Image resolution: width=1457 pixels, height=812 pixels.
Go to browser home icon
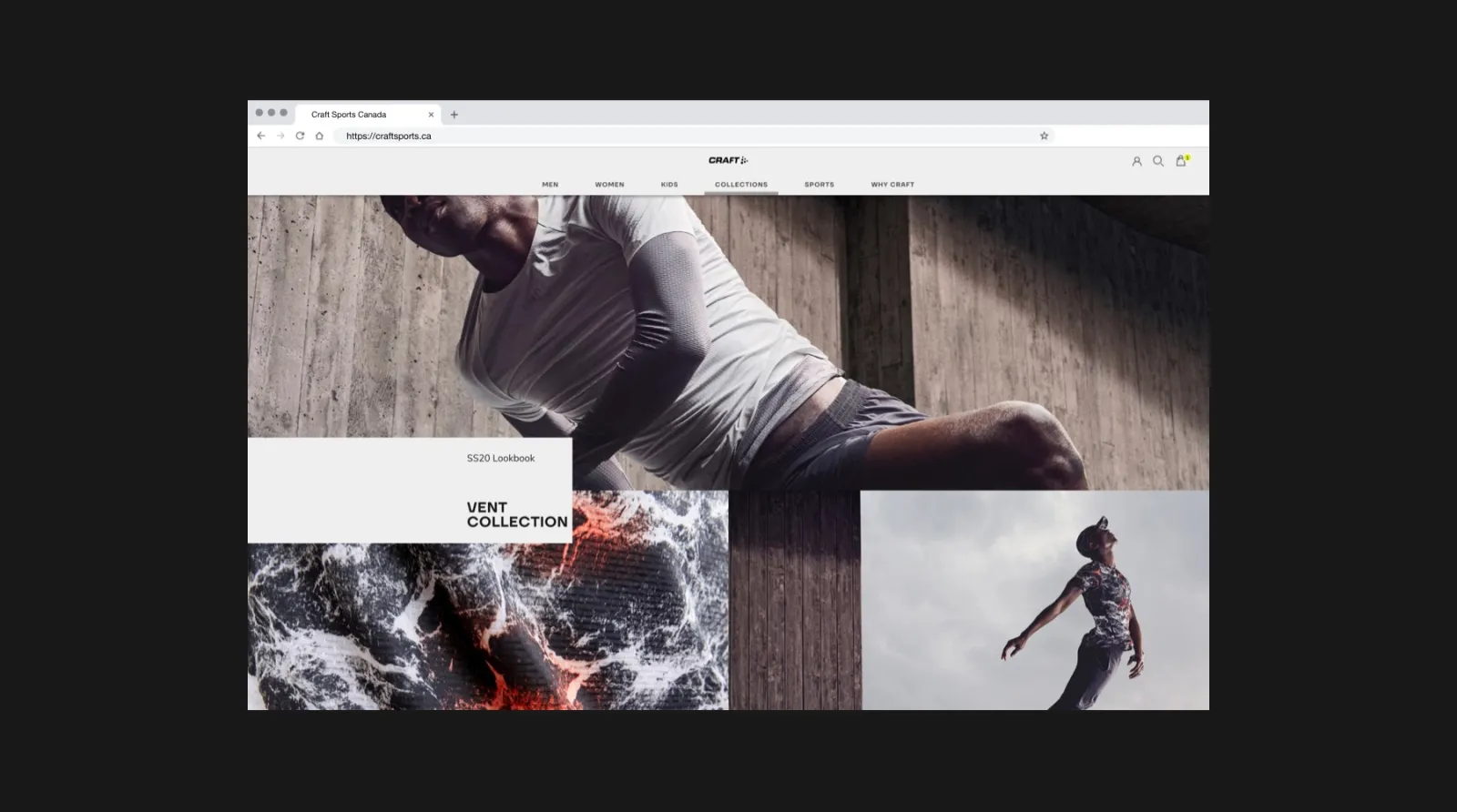[x=320, y=136]
